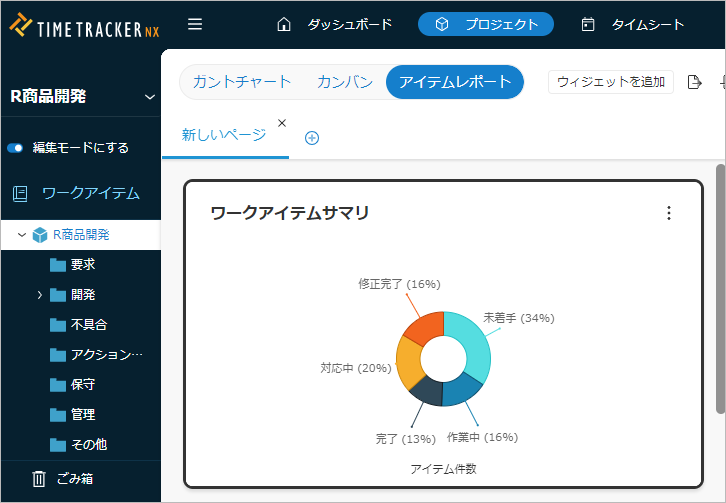Click the ウィジェットを追加 button
Image resolution: width=726 pixels, height=503 pixels.
click(611, 82)
